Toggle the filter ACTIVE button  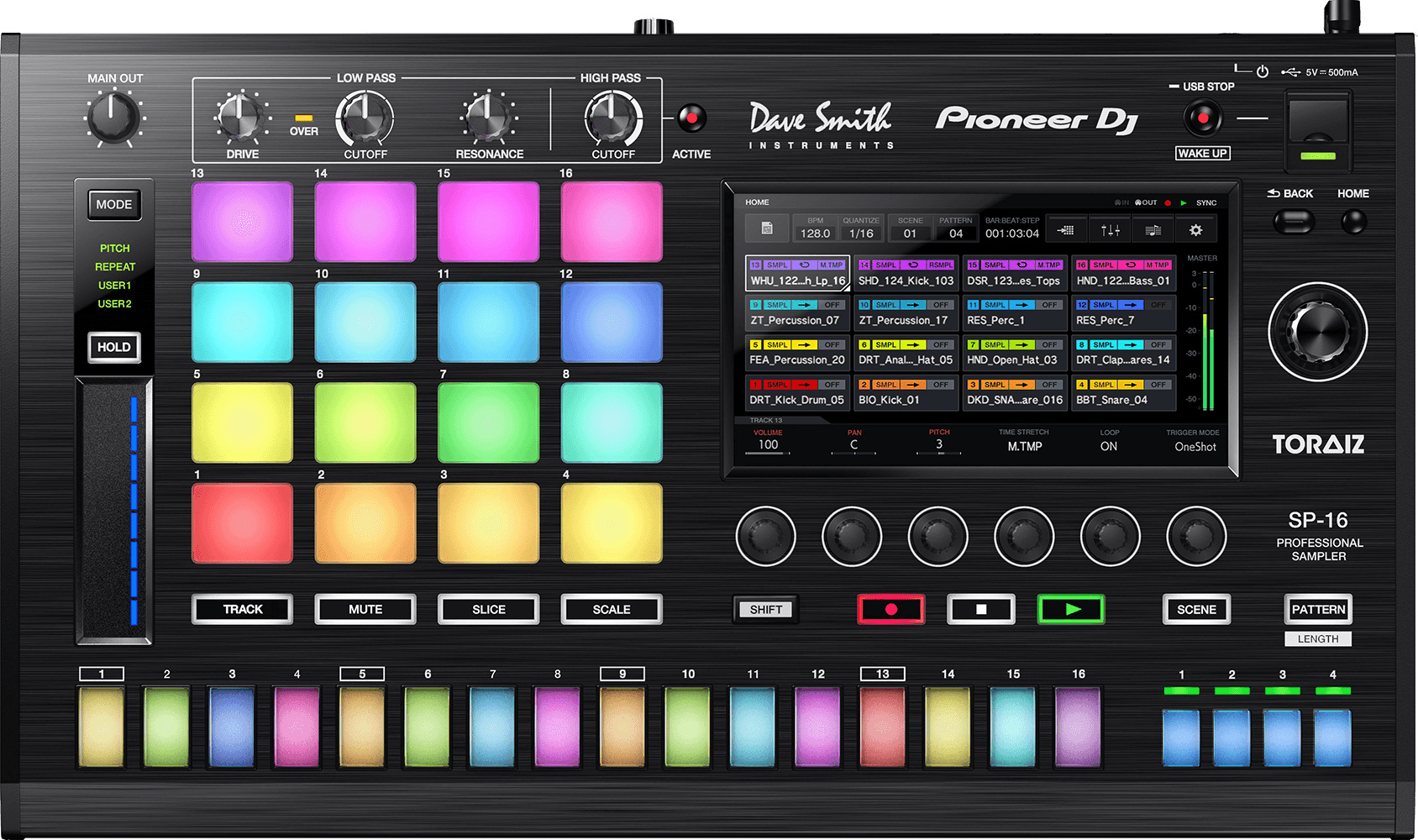pos(691,118)
